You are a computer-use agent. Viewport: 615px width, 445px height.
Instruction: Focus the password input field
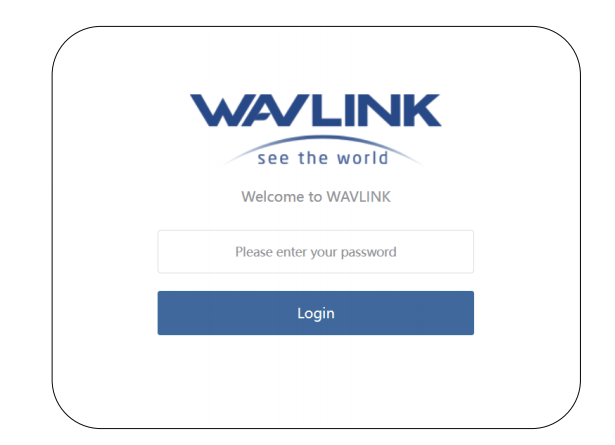(316, 252)
